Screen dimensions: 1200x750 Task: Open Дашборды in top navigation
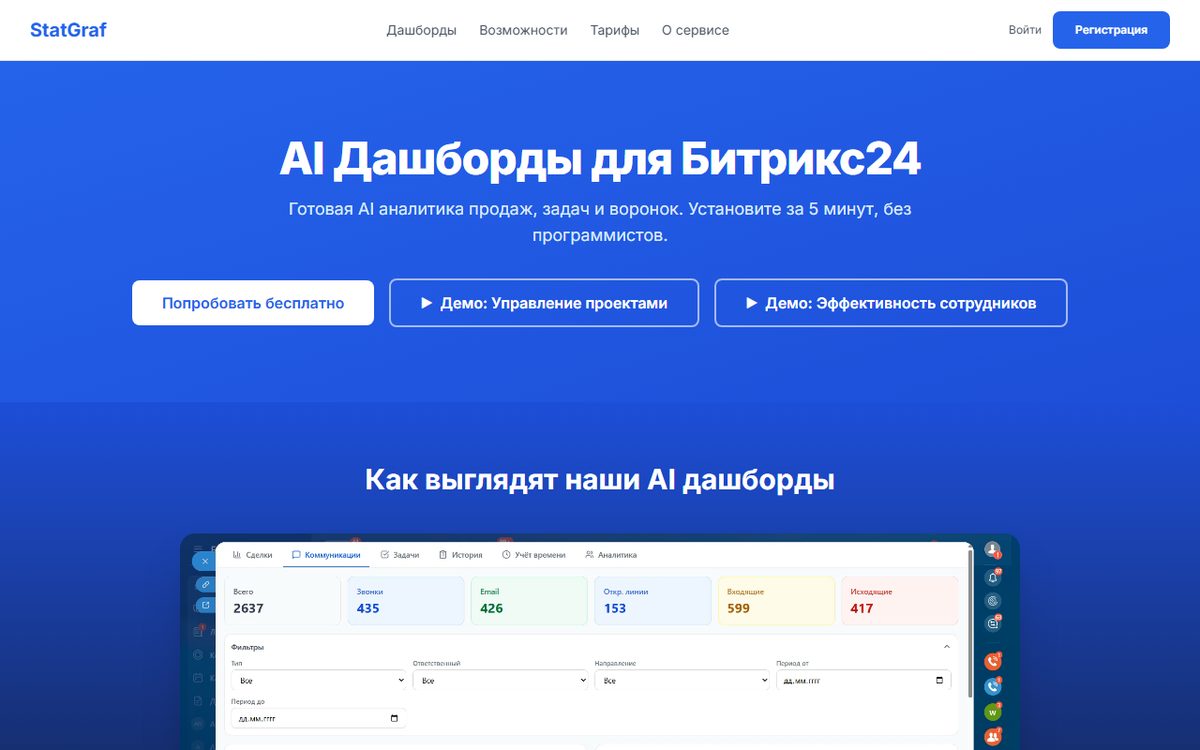(x=422, y=30)
